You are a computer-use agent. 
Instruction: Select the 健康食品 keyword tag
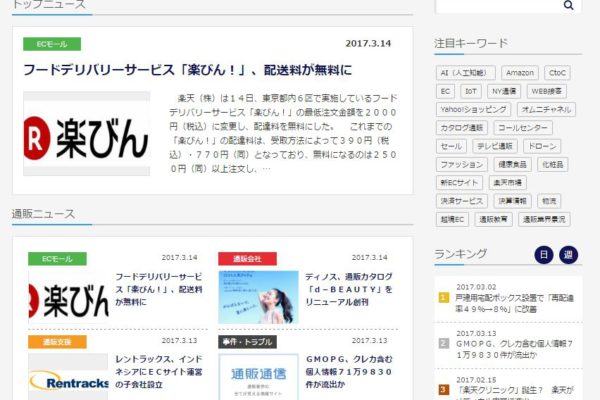pos(512,165)
